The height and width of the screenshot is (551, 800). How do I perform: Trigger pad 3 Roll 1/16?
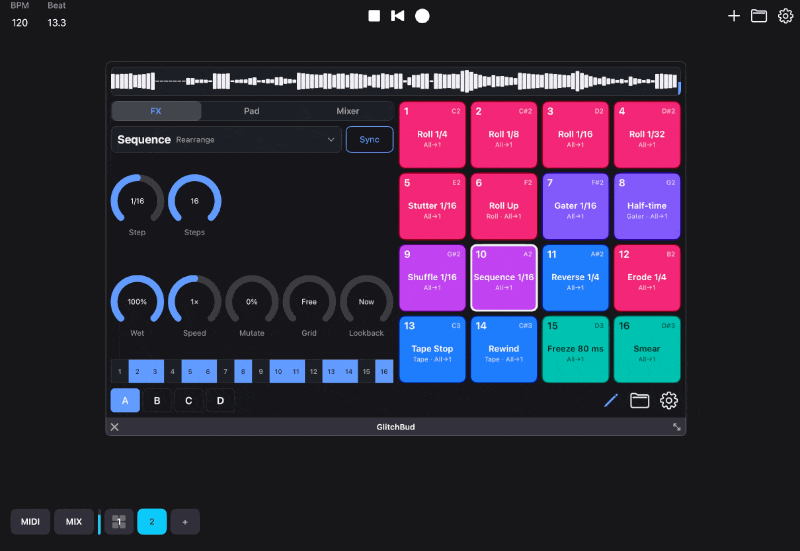point(576,135)
